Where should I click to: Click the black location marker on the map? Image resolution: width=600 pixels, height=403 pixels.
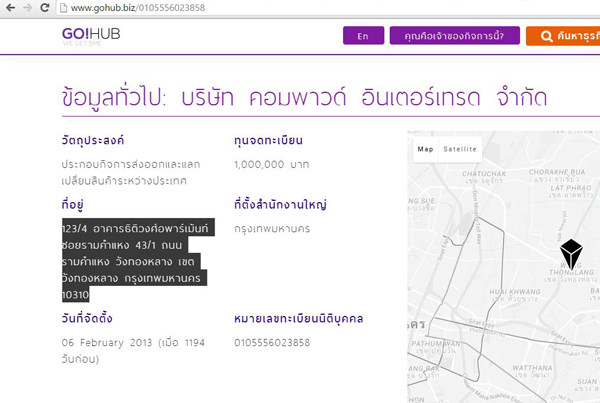click(x=570, y=252)
